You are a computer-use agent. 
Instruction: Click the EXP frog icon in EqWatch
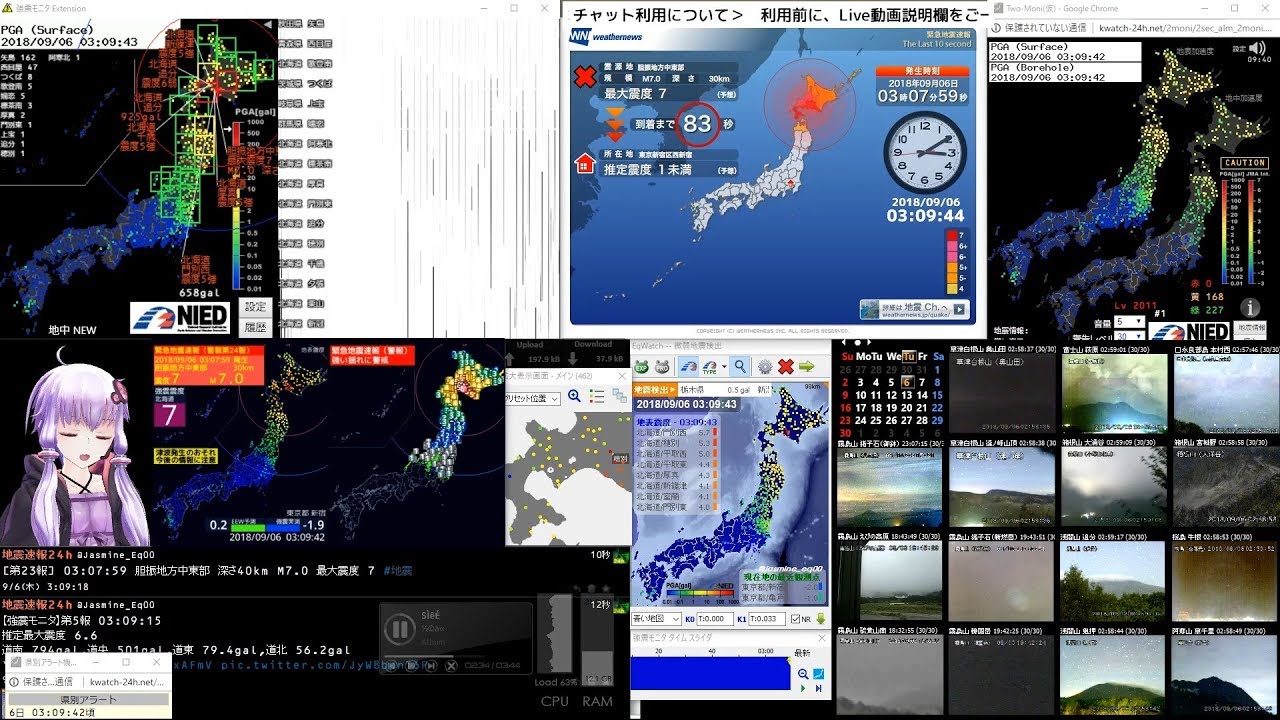[641, 367]
